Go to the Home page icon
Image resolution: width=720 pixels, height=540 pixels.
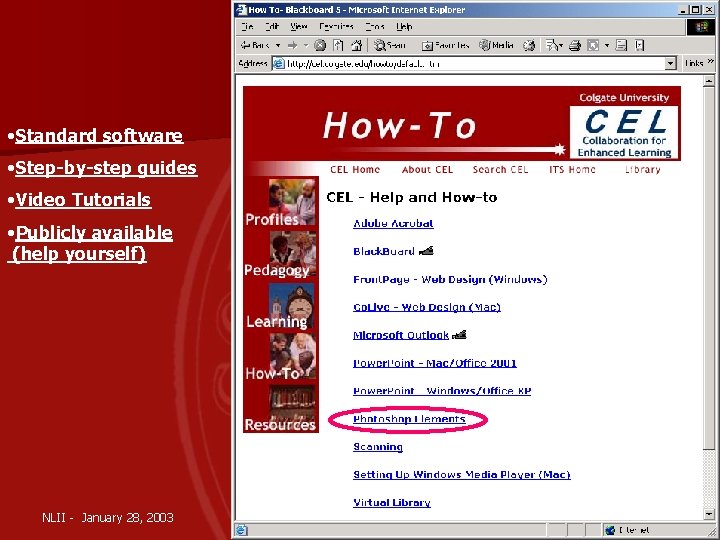[x=356, y=45]
